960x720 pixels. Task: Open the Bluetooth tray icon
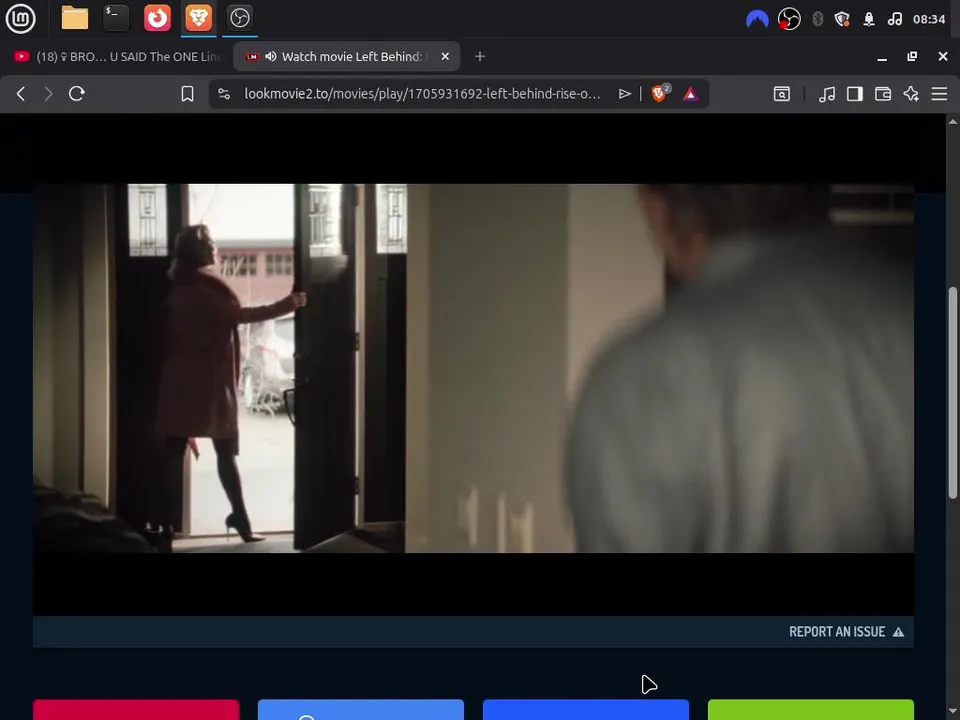click(x=818, y=19)
